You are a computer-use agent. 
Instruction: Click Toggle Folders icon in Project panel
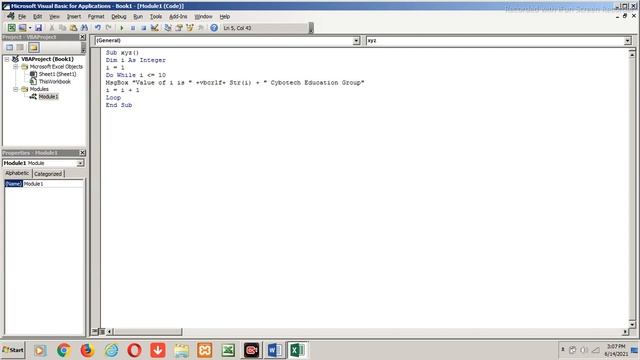[x=33, y=47]
